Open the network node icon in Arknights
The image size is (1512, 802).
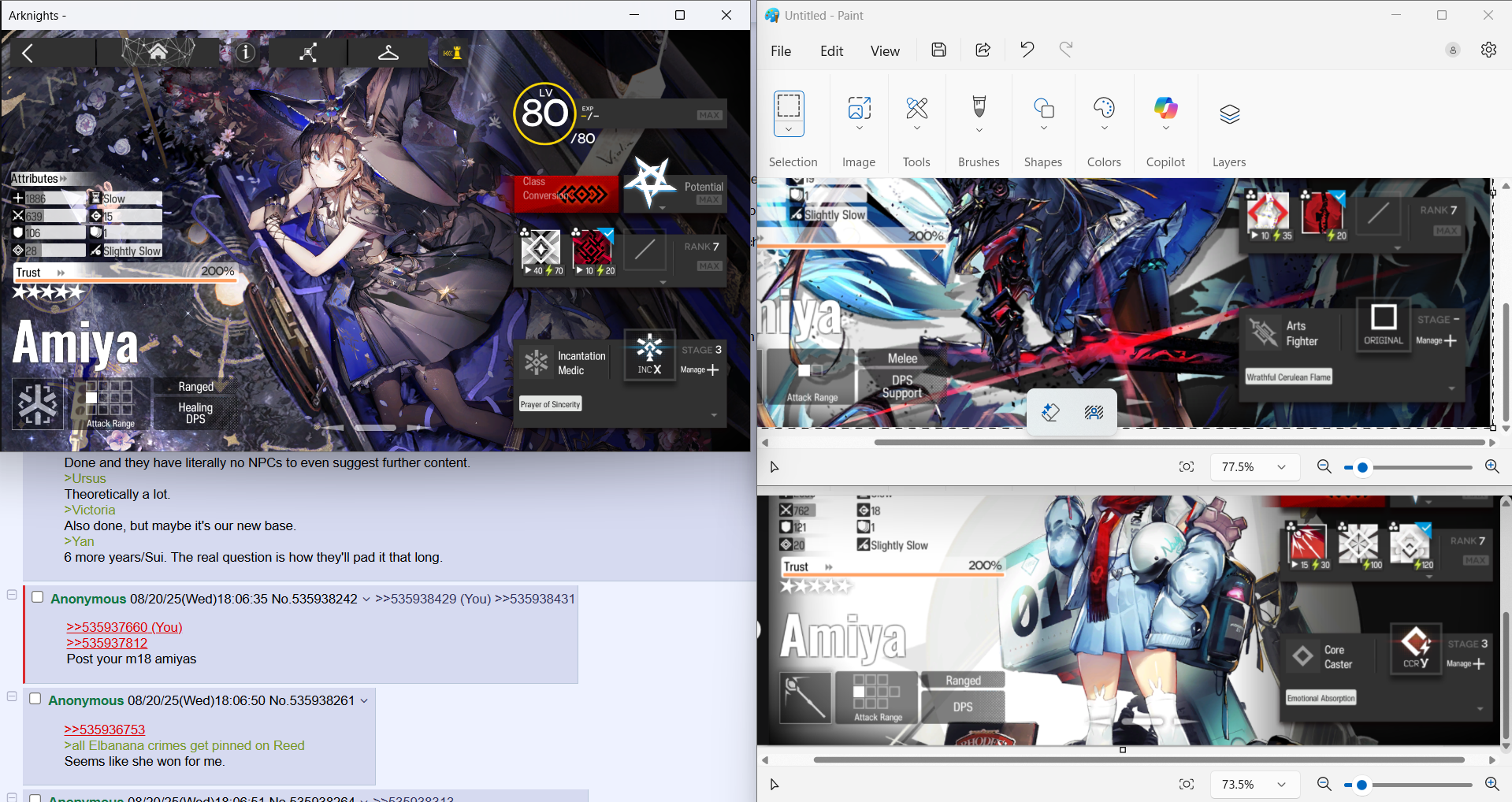[308, 53]
